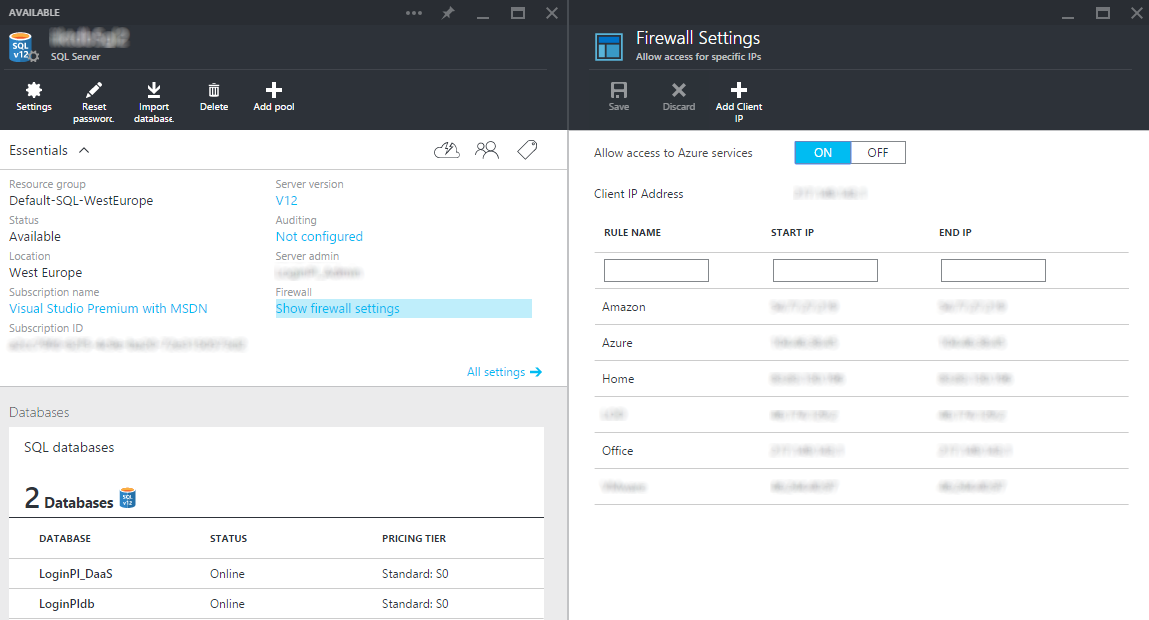
Task: Click the tags icon in Essentials
Action: tap(527, 150)
